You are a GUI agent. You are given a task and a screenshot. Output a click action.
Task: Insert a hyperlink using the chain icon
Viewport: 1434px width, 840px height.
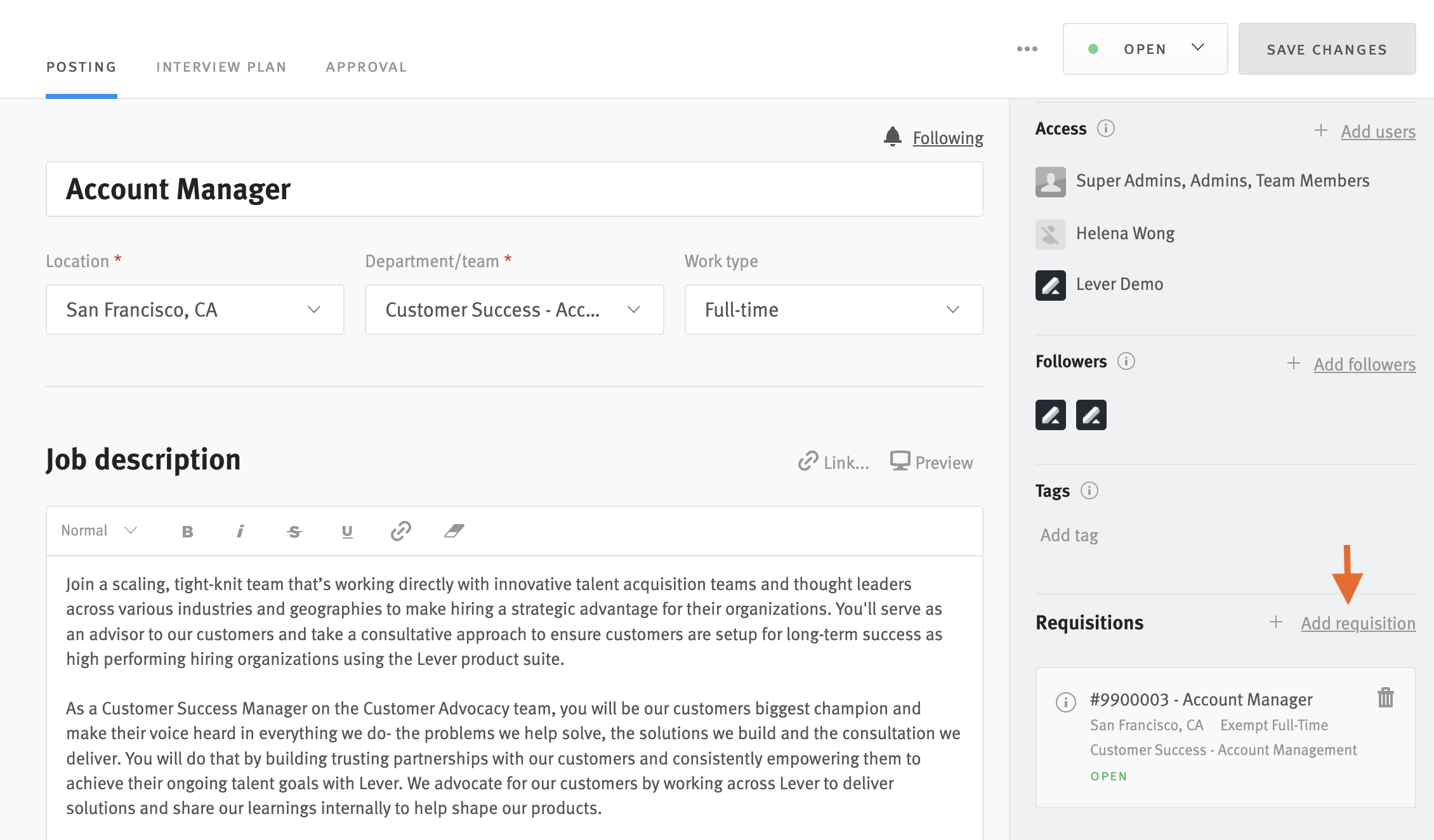pyautogui.click(x=400, y=531)
